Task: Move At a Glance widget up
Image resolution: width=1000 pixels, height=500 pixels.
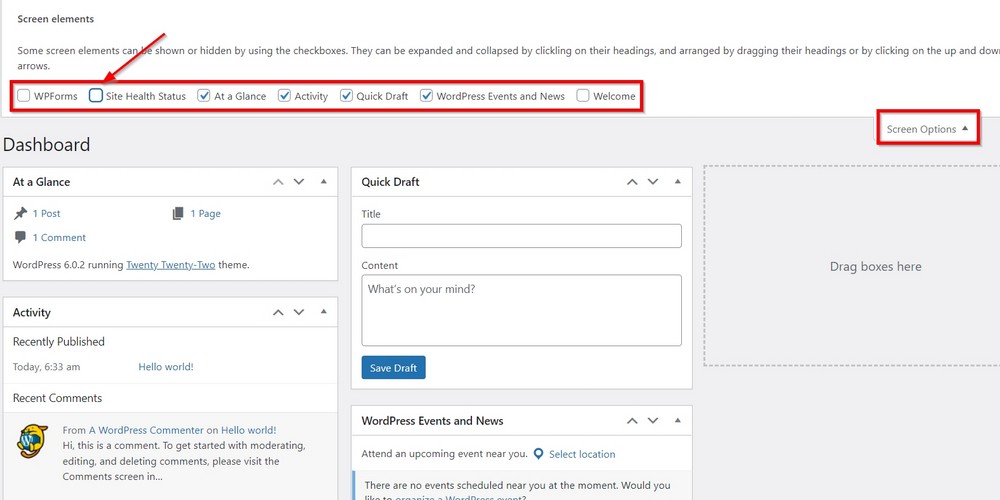Action: (278, 182)
